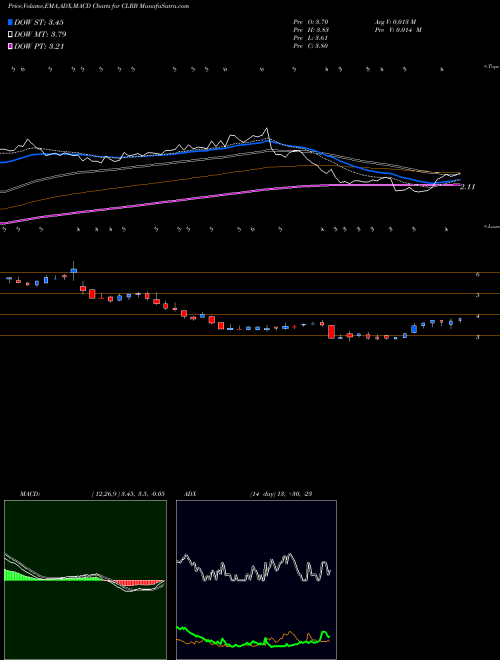Click the '<Tops' axis label
Viewport: 500px width, 660px height.
click(491, 67)
